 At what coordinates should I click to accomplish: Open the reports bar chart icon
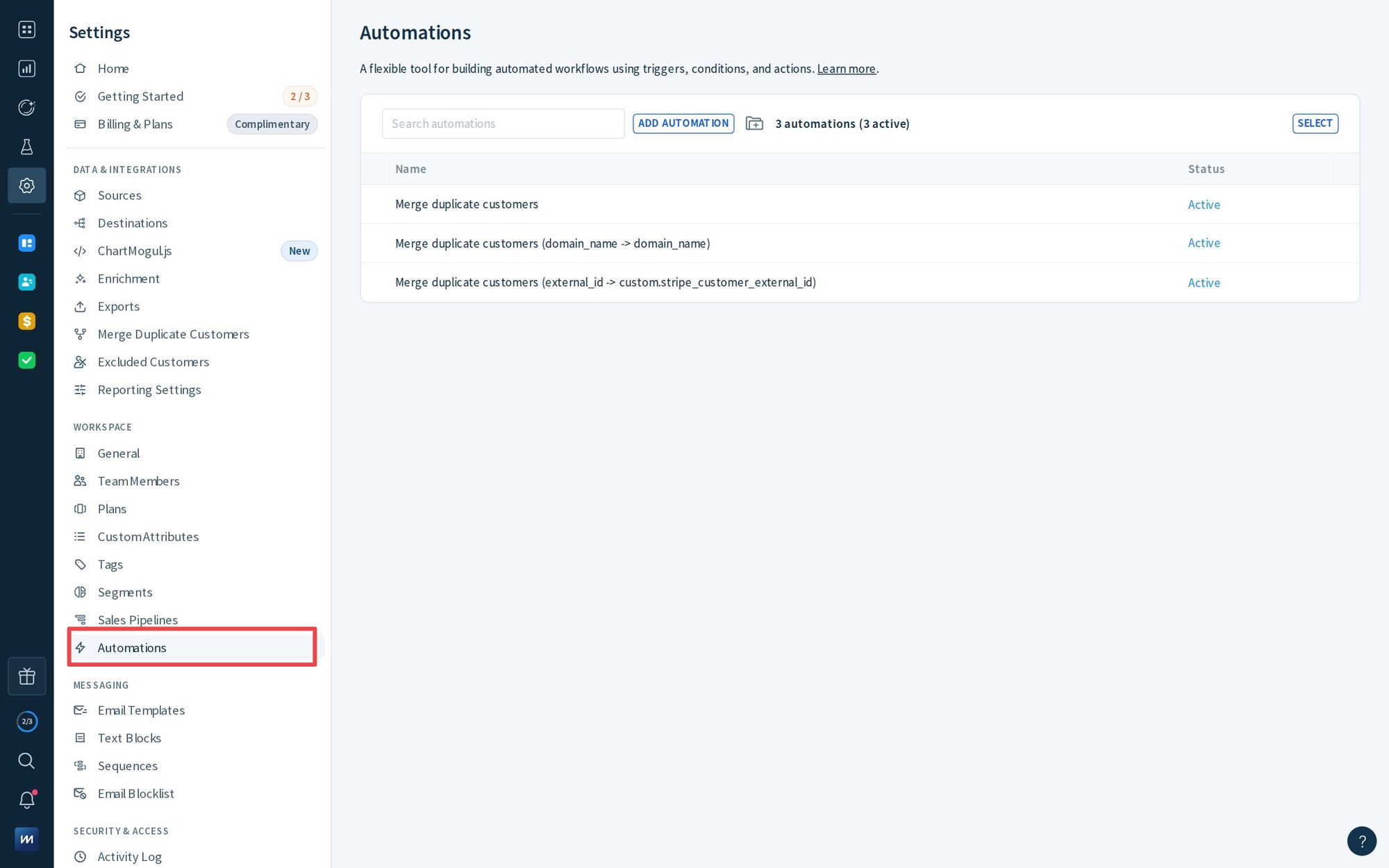(26, 68)
